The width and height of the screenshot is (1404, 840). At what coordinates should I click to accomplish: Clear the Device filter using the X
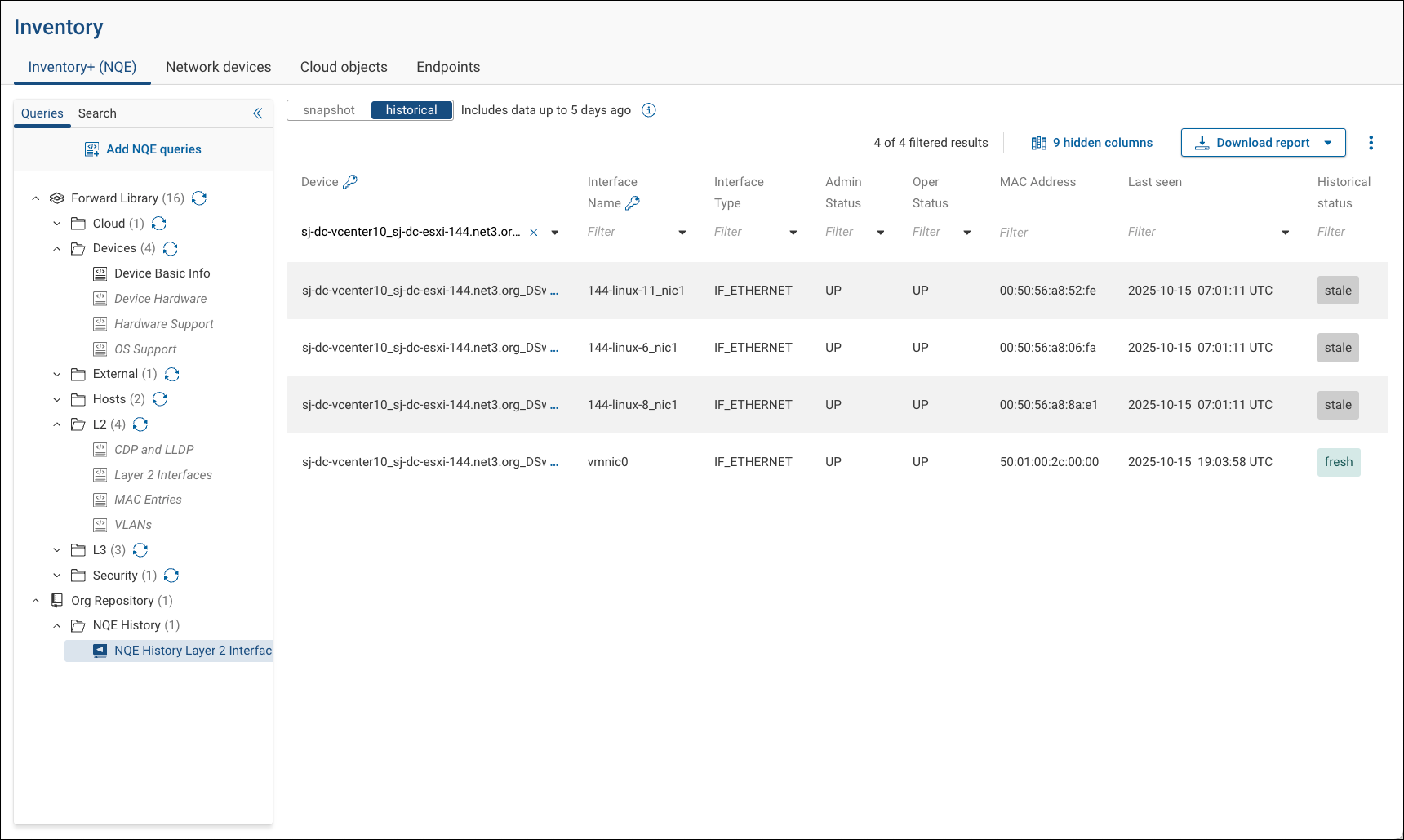(534, 232)
